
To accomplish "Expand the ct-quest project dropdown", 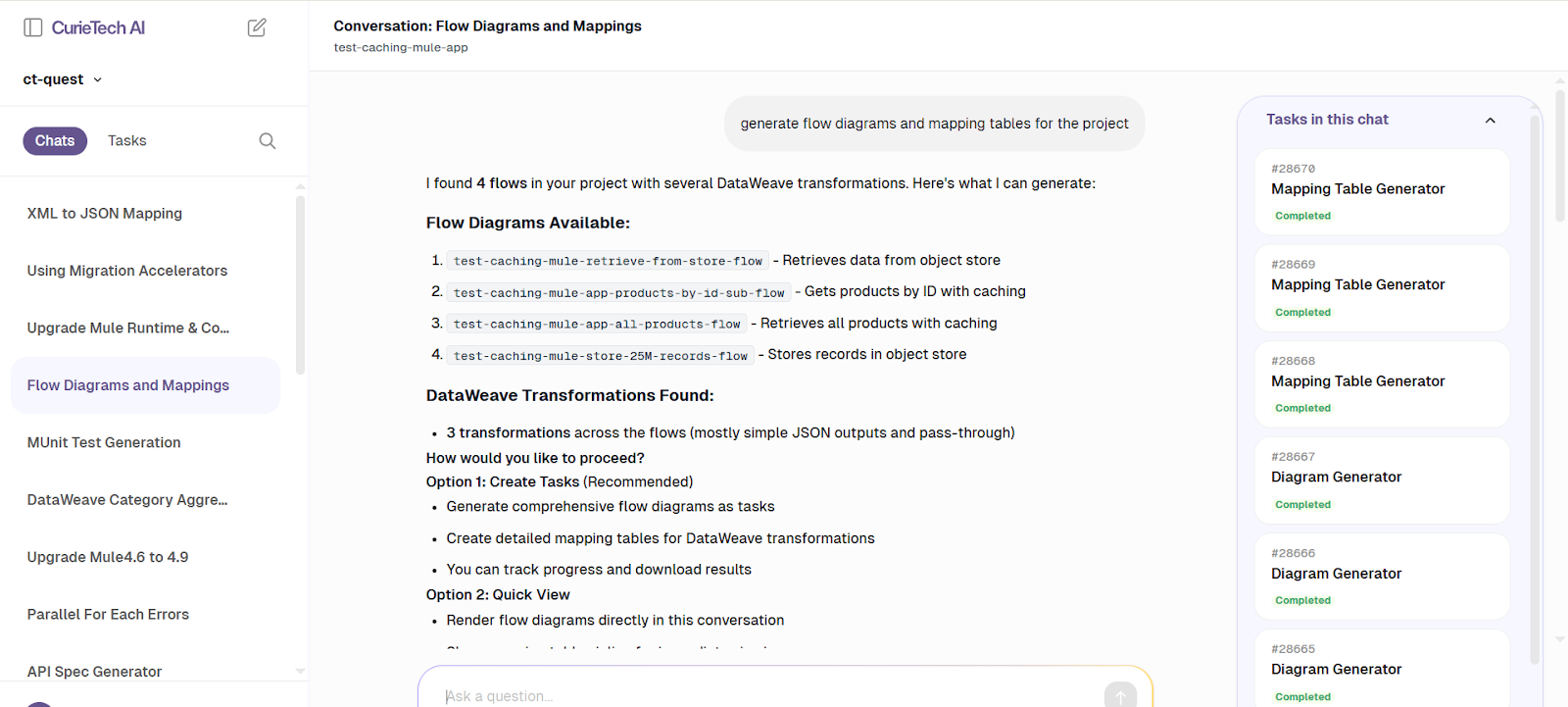I will tap(62, 79).
